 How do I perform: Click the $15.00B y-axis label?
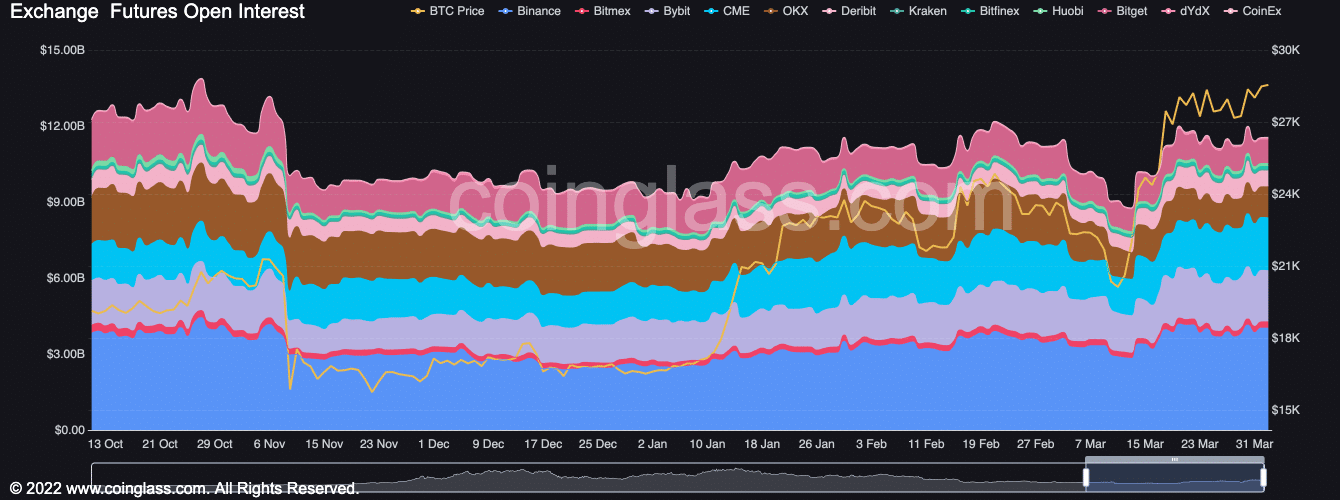[x=62, y=50]
